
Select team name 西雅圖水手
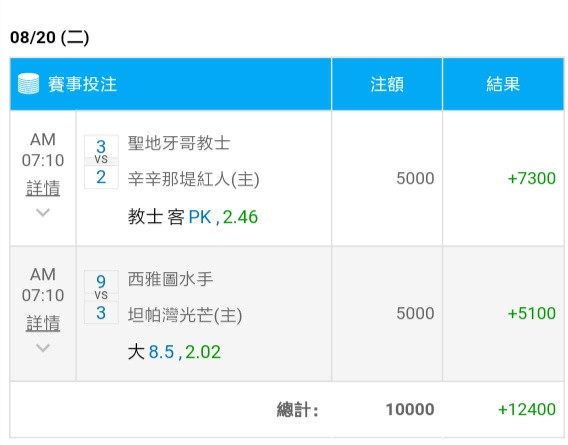(170, 279)
